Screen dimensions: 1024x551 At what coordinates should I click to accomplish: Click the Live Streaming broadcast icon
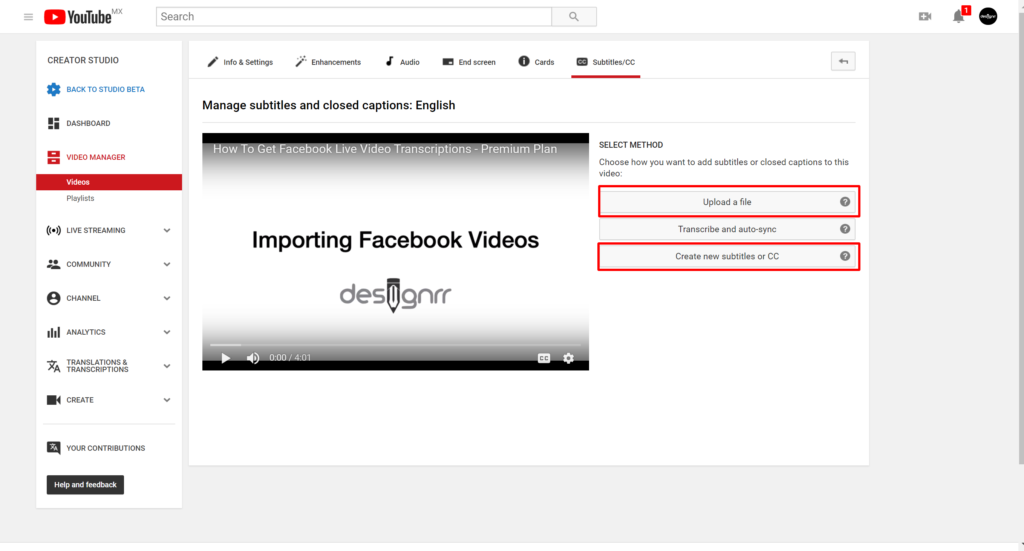(x=54, y=230)
